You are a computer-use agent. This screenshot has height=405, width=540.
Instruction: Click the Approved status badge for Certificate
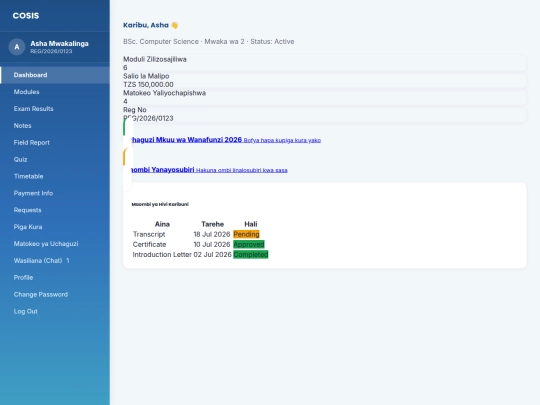click(x=249, y=245)
